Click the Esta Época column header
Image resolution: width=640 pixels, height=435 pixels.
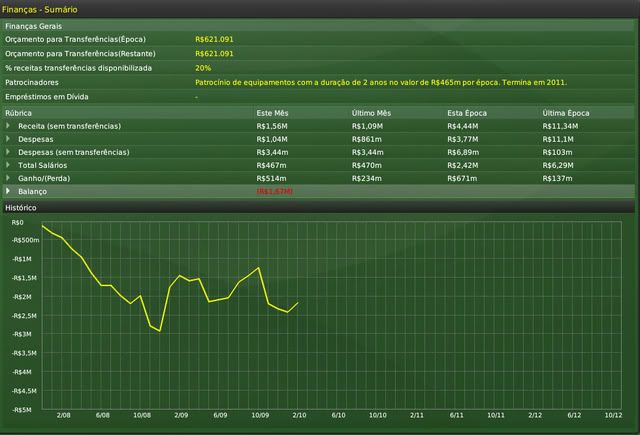pyautogui.click(x=467, y=113)
